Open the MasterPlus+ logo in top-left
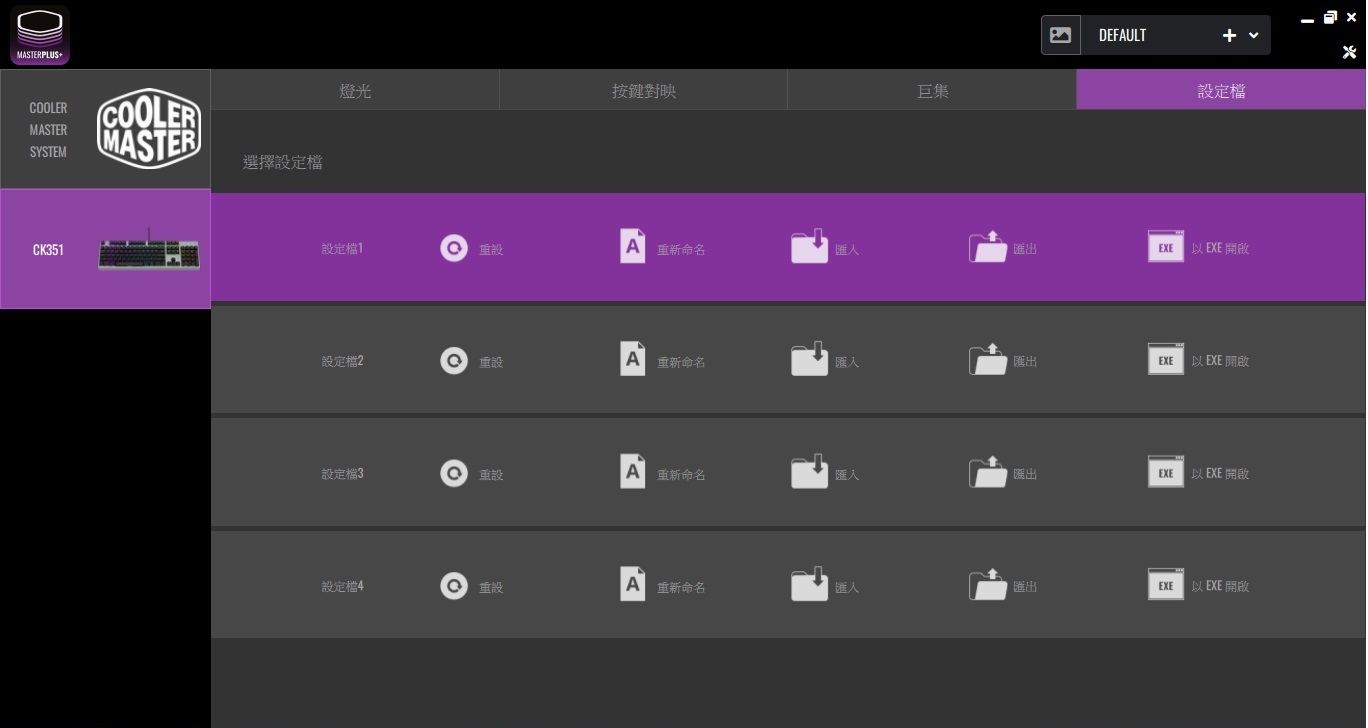This screenshot has height=728, width=1368. coord(40,35)
